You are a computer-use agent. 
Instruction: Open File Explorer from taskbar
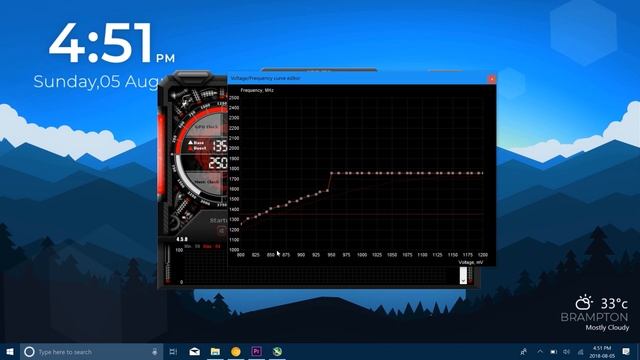(215, 351)
